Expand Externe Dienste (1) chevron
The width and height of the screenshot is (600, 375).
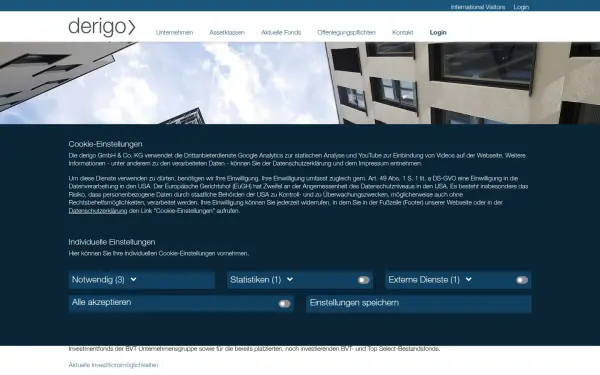[x=468, y=279]
